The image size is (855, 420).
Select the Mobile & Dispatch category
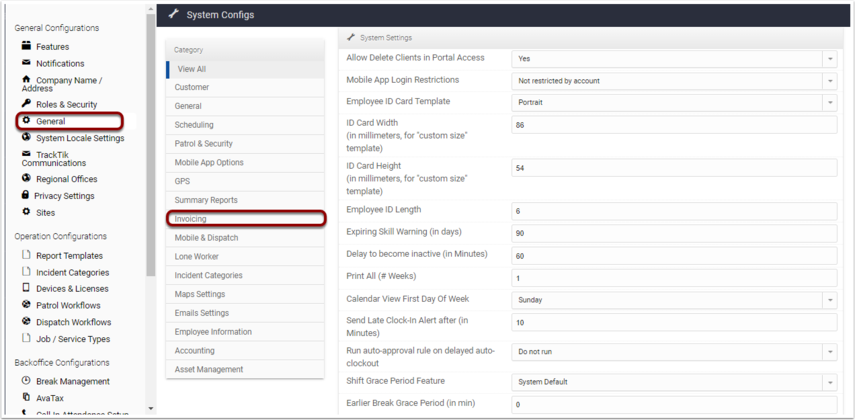pos(245,238)
